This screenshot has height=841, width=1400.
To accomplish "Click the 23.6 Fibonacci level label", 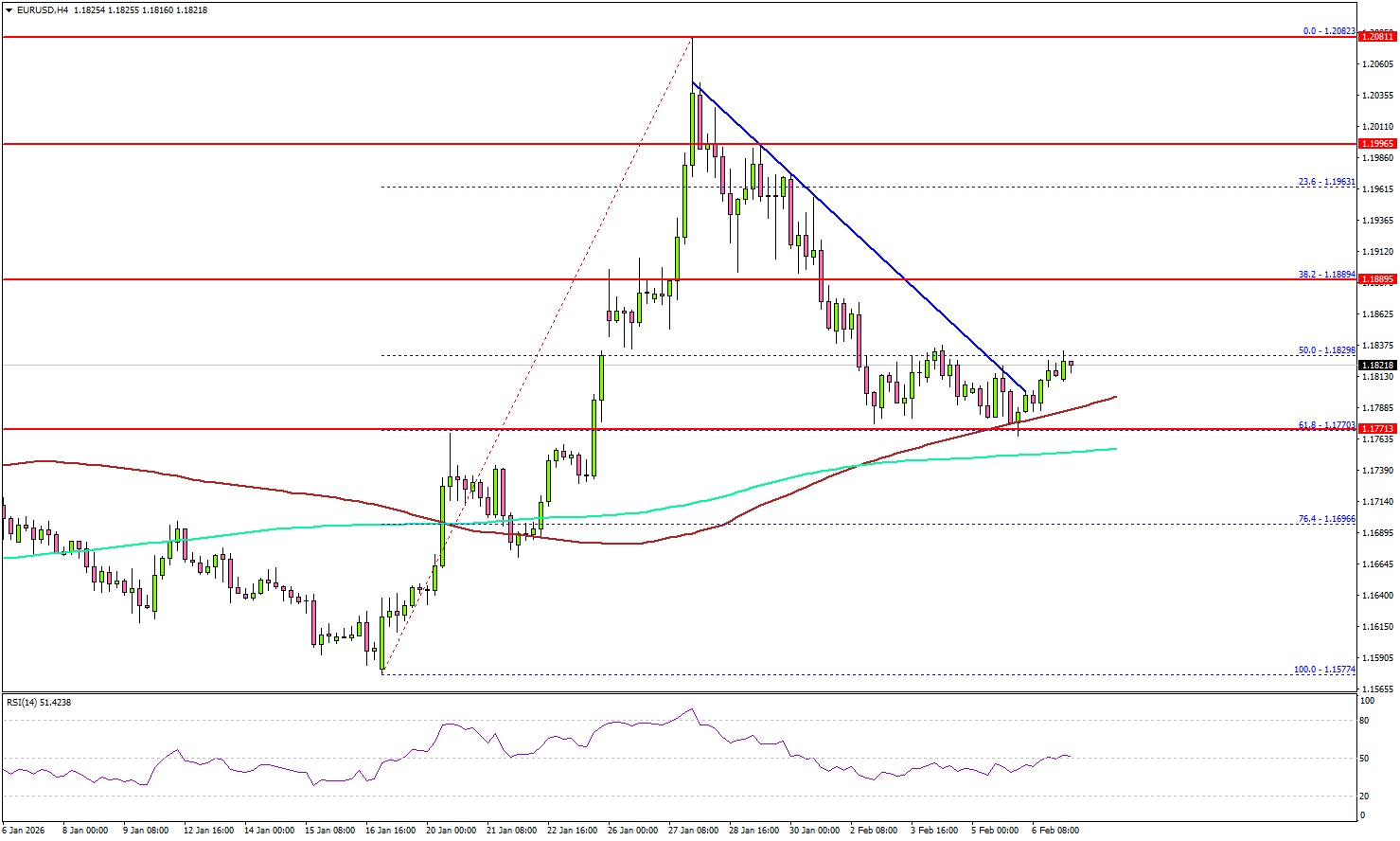I will pyautogui.click(x=1326, y=182).
